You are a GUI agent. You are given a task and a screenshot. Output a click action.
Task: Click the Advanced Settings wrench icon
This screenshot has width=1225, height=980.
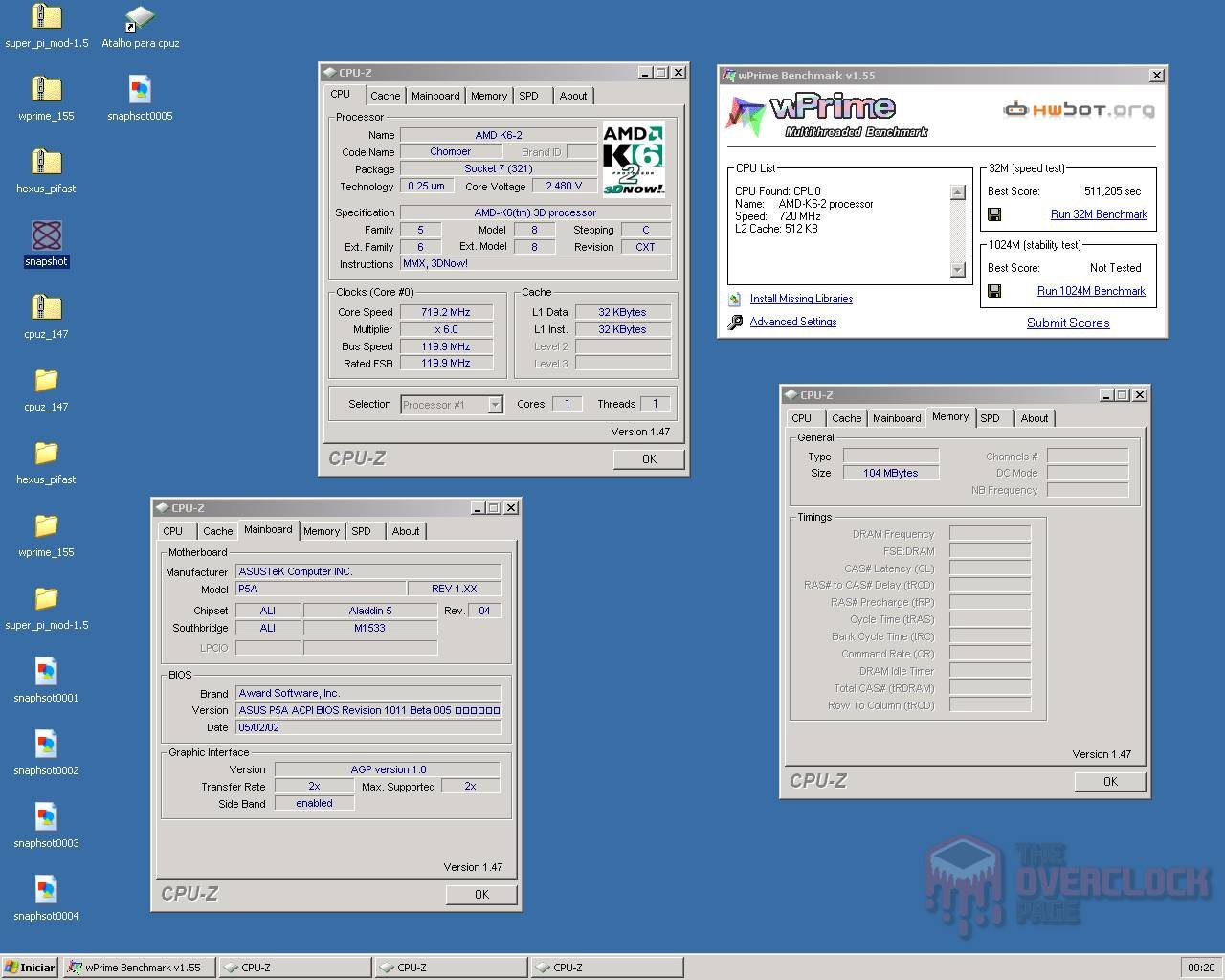(x=735, y=323)
